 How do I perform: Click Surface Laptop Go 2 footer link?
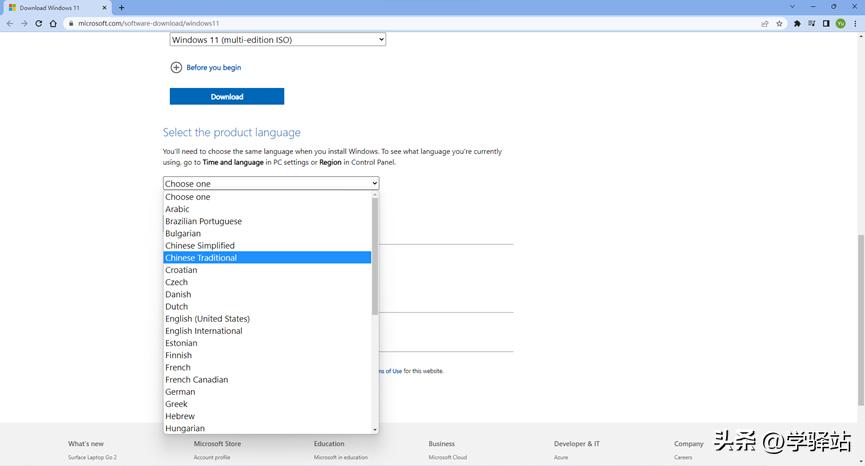(x=92, y=457)
